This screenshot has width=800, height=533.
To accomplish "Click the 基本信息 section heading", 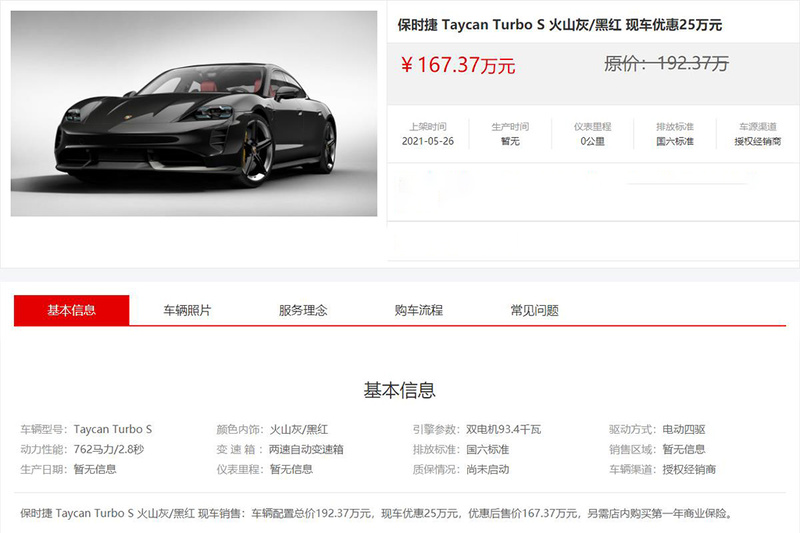I will pos(399,390).
